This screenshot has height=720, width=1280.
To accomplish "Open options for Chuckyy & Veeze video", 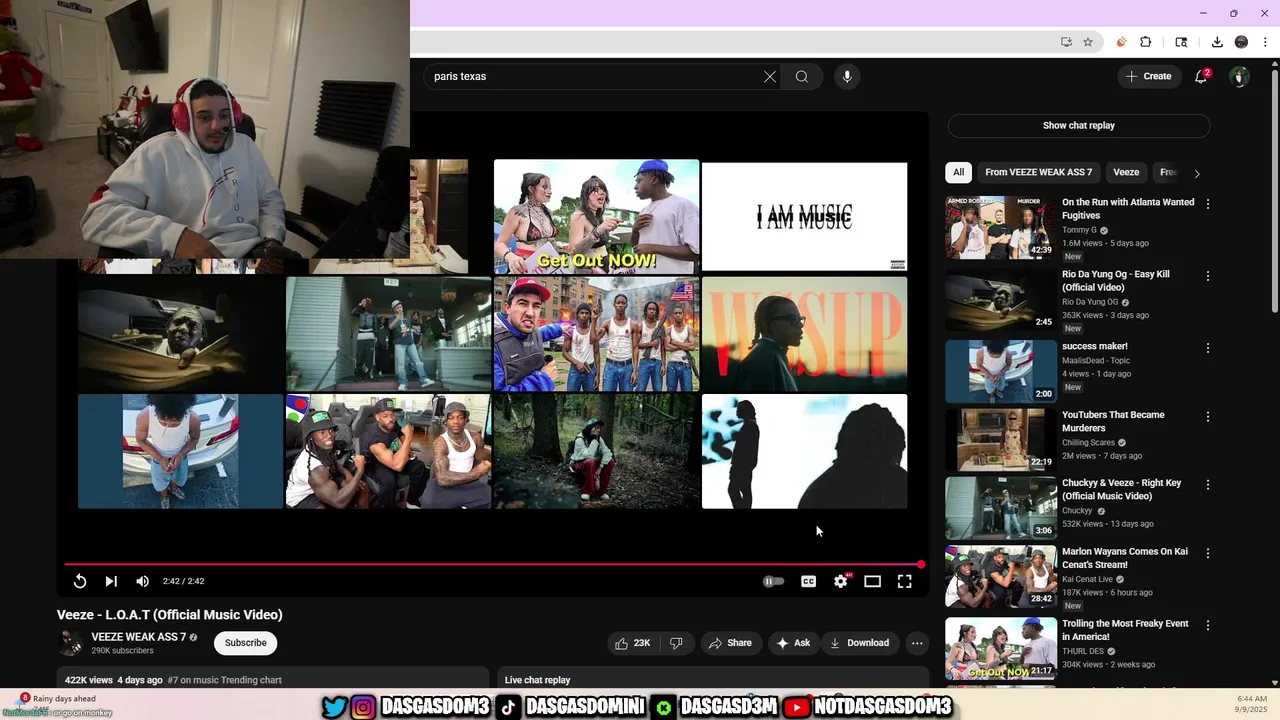I will coord(1207,485).
